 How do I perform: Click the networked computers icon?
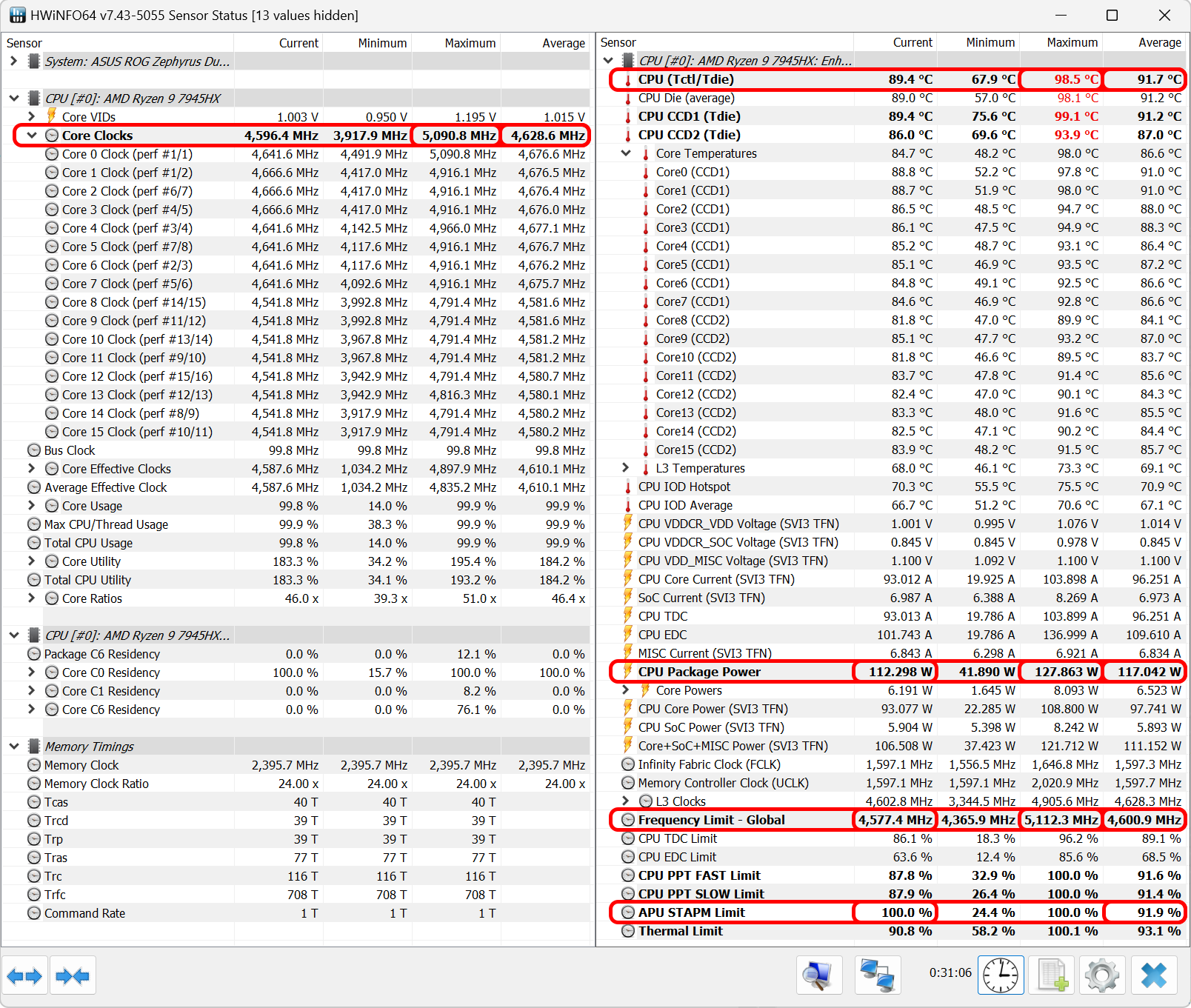pos(878,975)
